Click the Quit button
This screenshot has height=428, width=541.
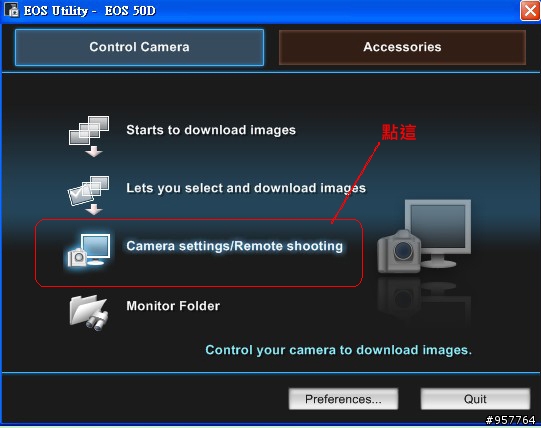(x=475, y=399)
